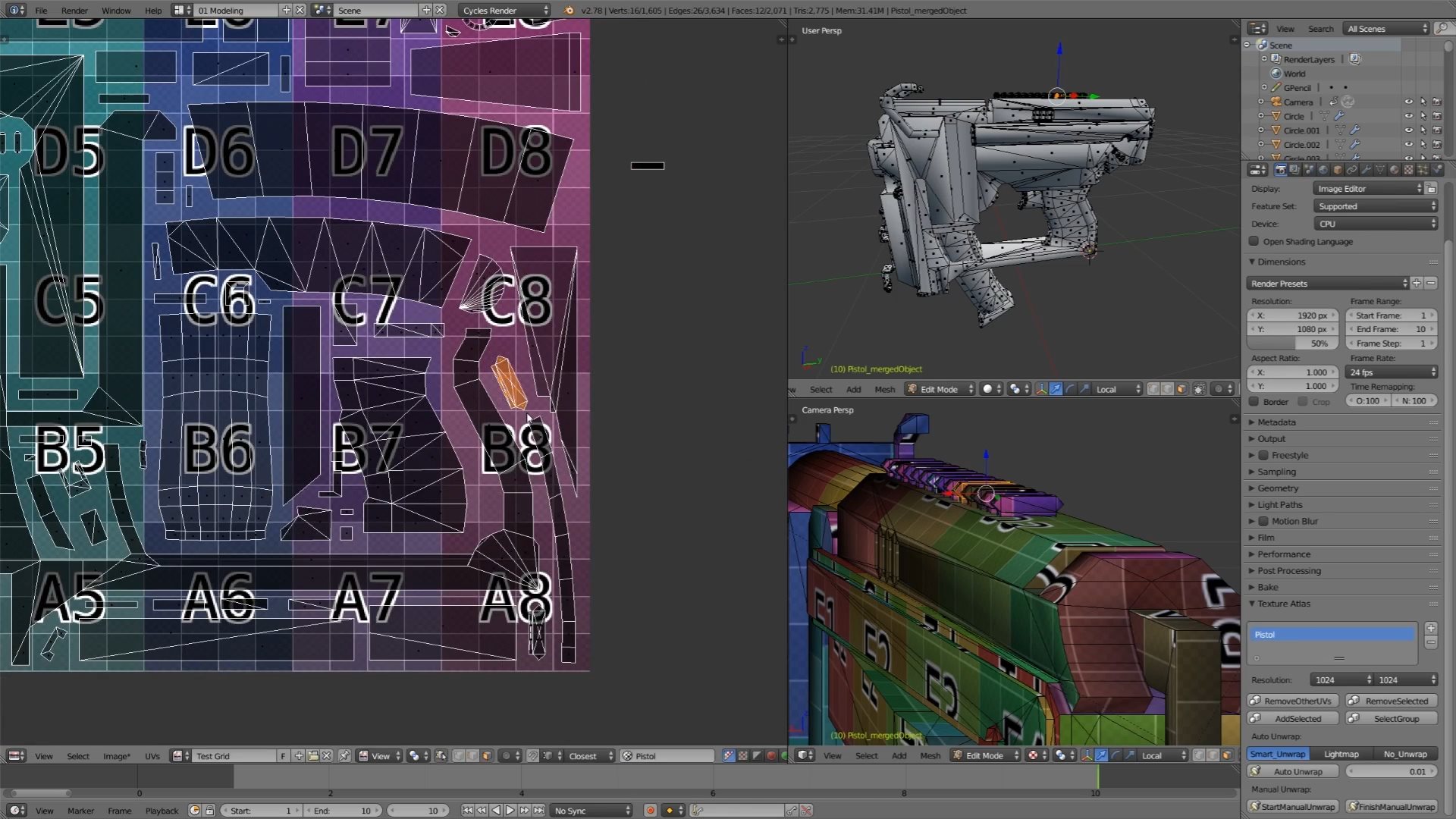Click the Auto Unwrap button

pyautogui.click(x=1297, y=771)
